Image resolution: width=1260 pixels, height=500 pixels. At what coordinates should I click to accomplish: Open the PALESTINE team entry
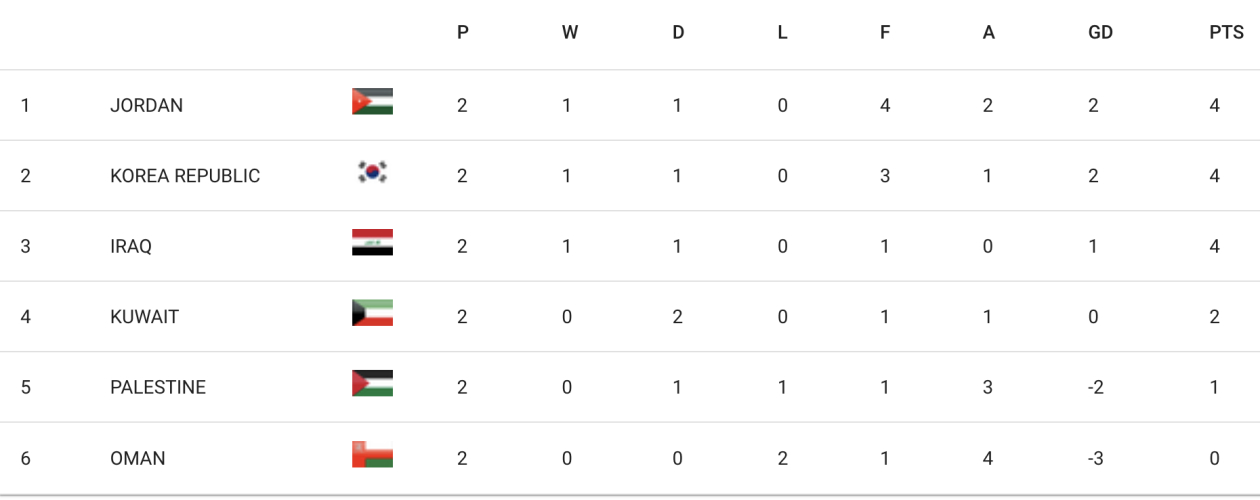158,387
